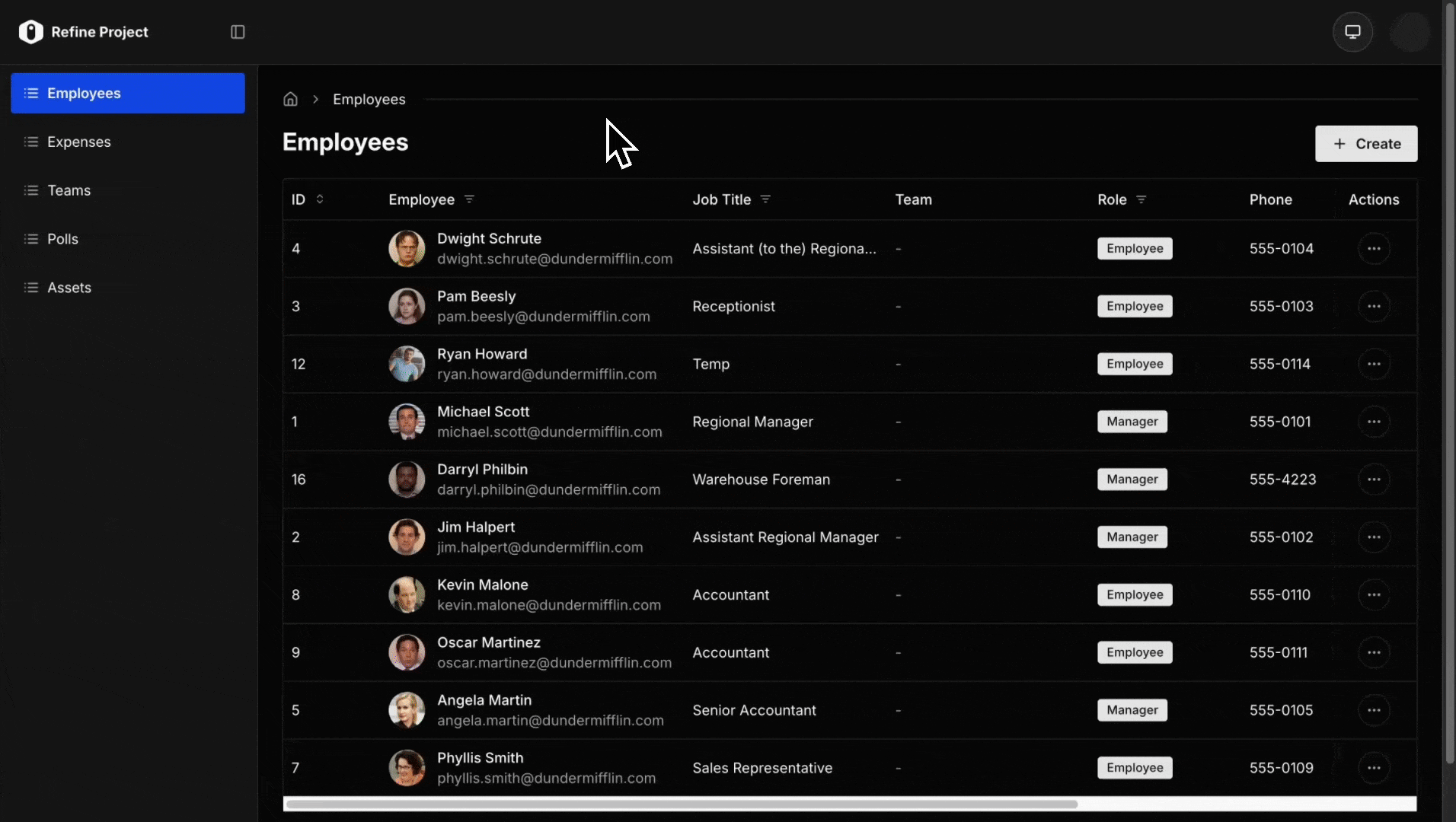Open actions menu for Phyllis Smith

tap(1374, 768)
